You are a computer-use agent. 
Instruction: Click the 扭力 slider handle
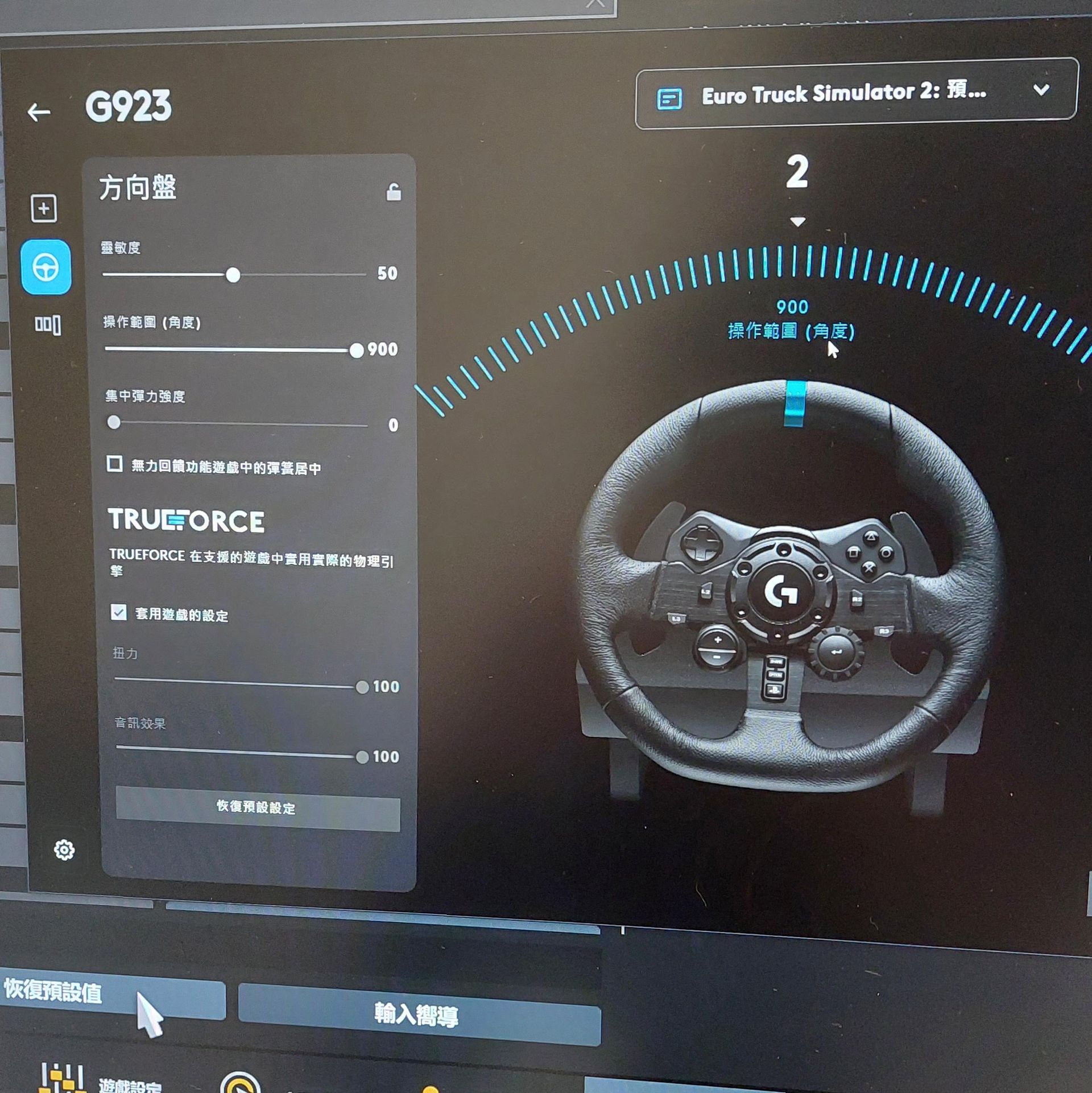[x=362, y=687]
